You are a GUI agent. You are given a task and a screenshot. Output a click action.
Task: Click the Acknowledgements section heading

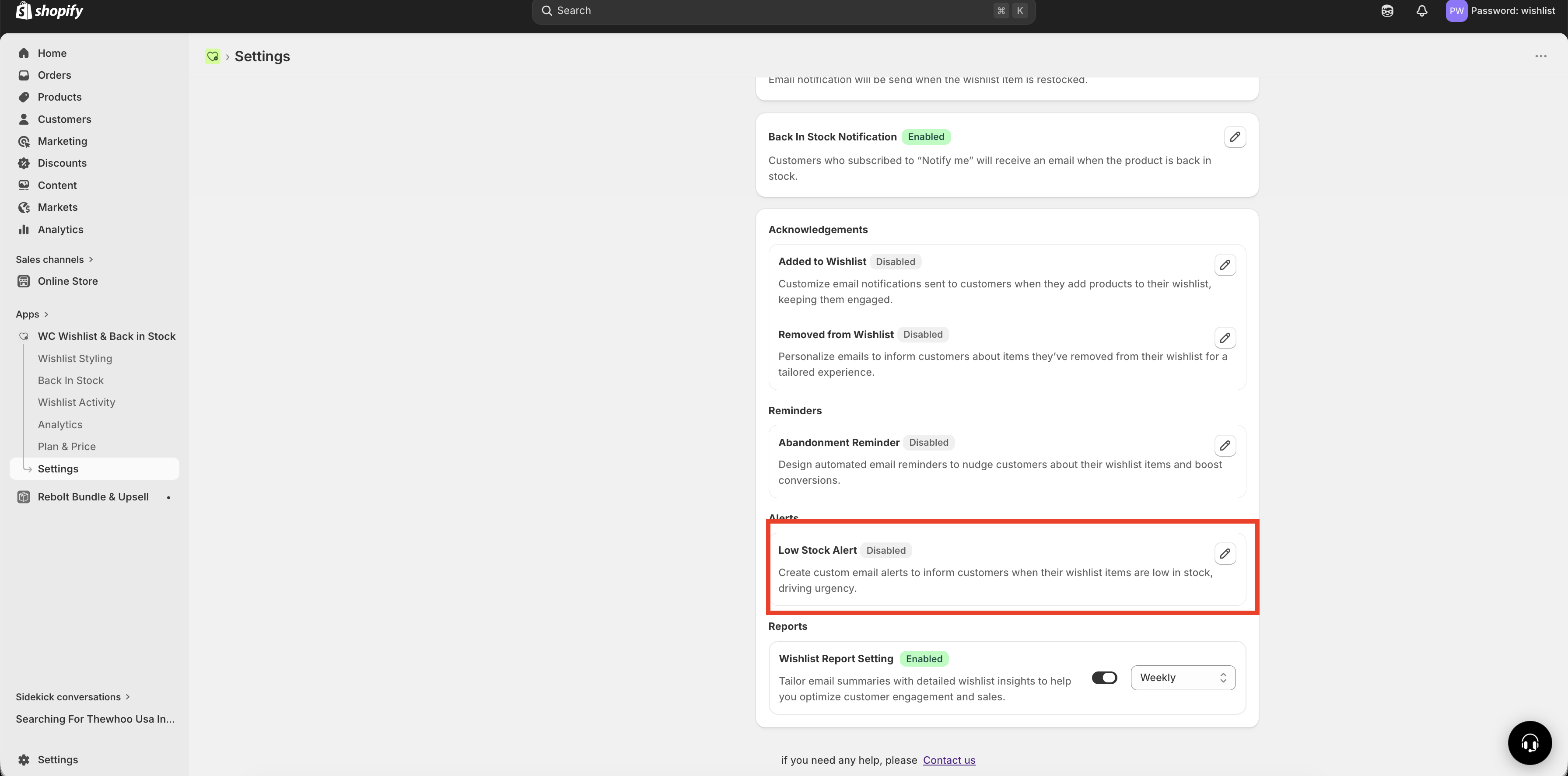[818, 230]
